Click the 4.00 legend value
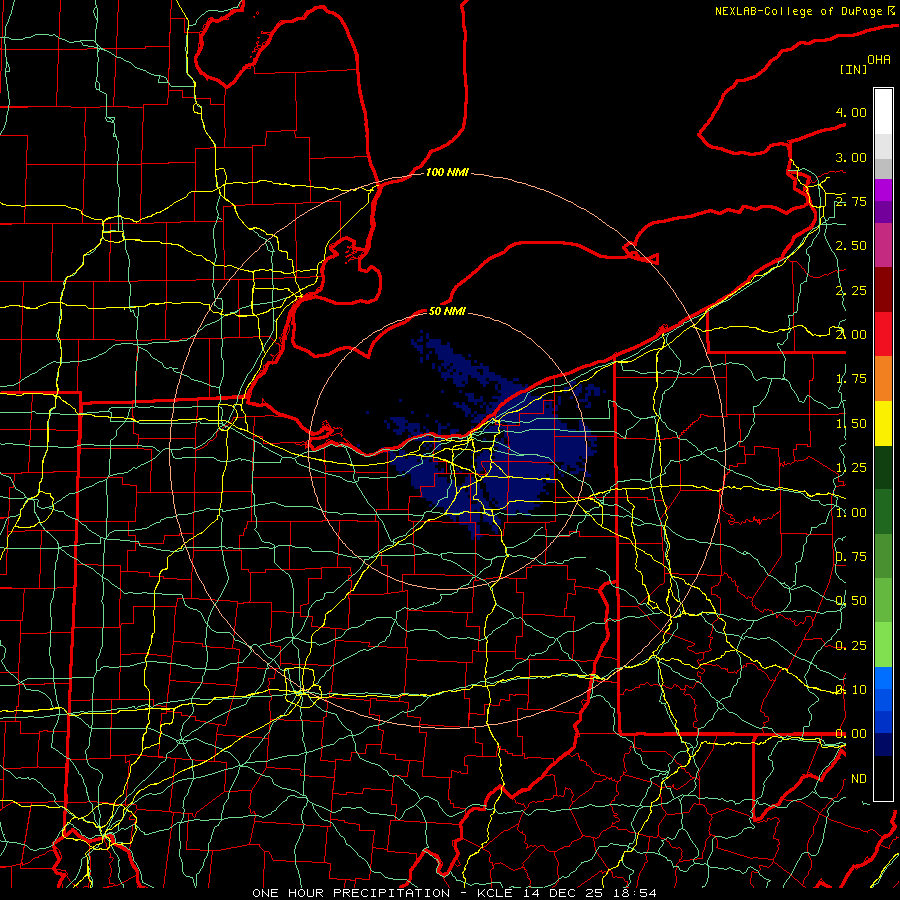Image resolution: width=900 pixels, height=900 pixels. (851, 112)
